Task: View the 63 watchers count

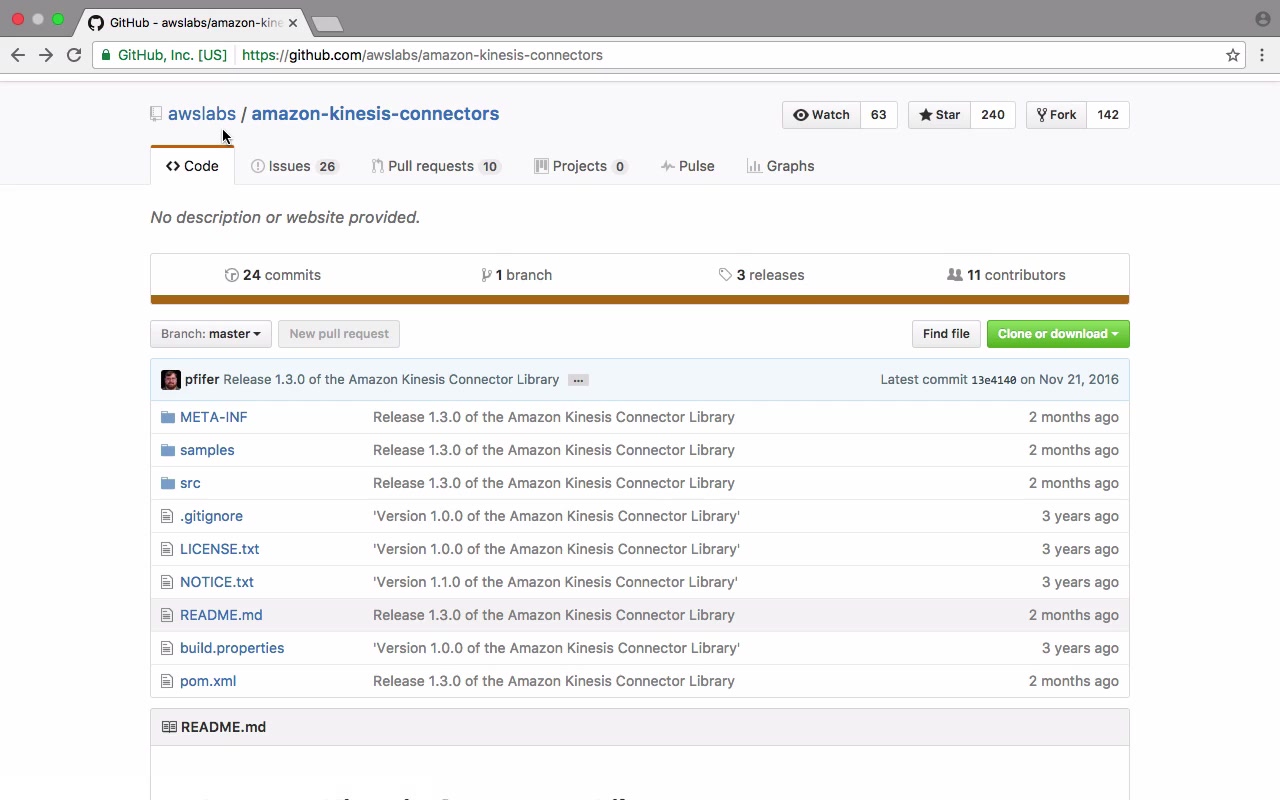Action: coord(879,115)
